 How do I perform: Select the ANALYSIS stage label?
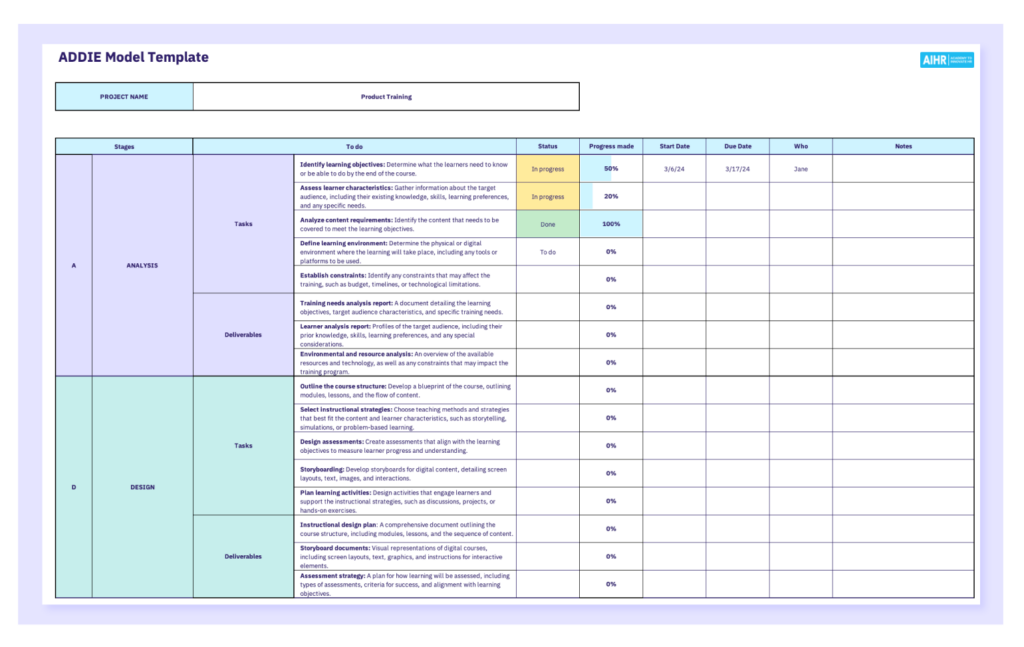(140, 265)
